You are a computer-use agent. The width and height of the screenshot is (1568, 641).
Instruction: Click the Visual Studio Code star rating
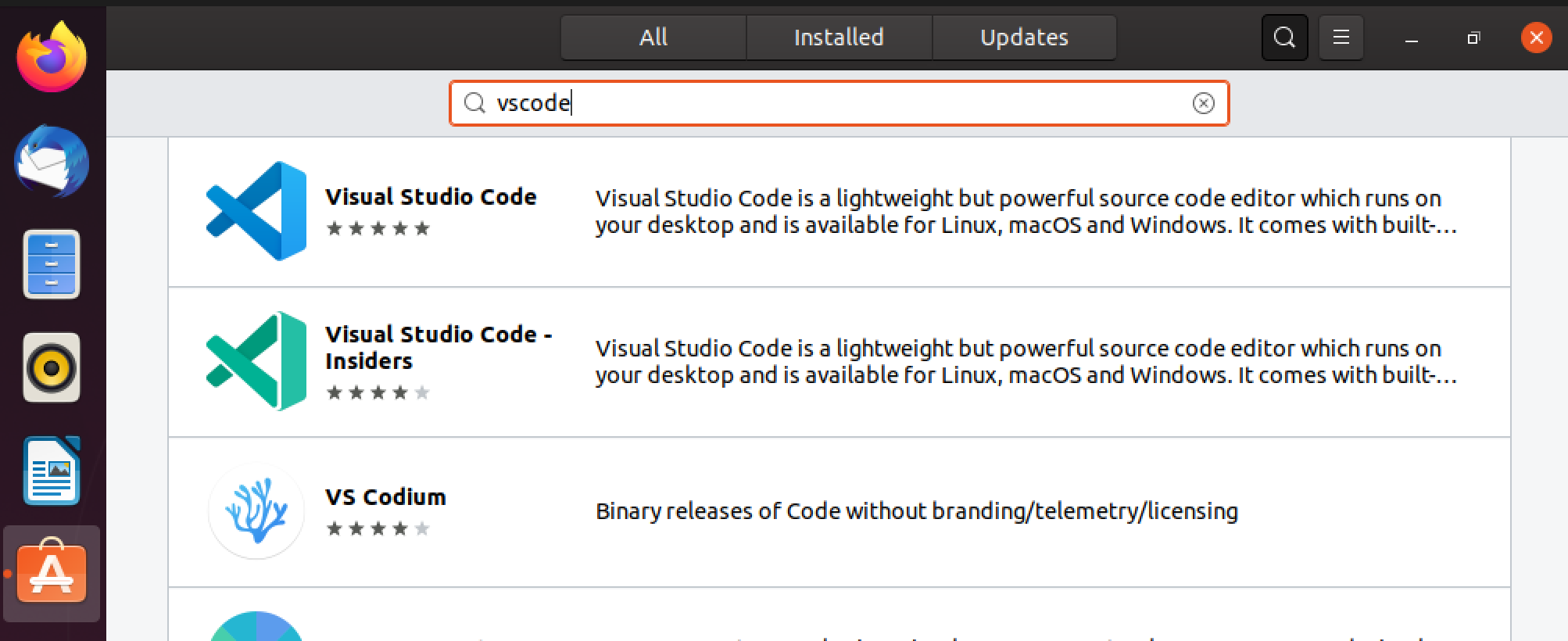[x=378, y=228]
